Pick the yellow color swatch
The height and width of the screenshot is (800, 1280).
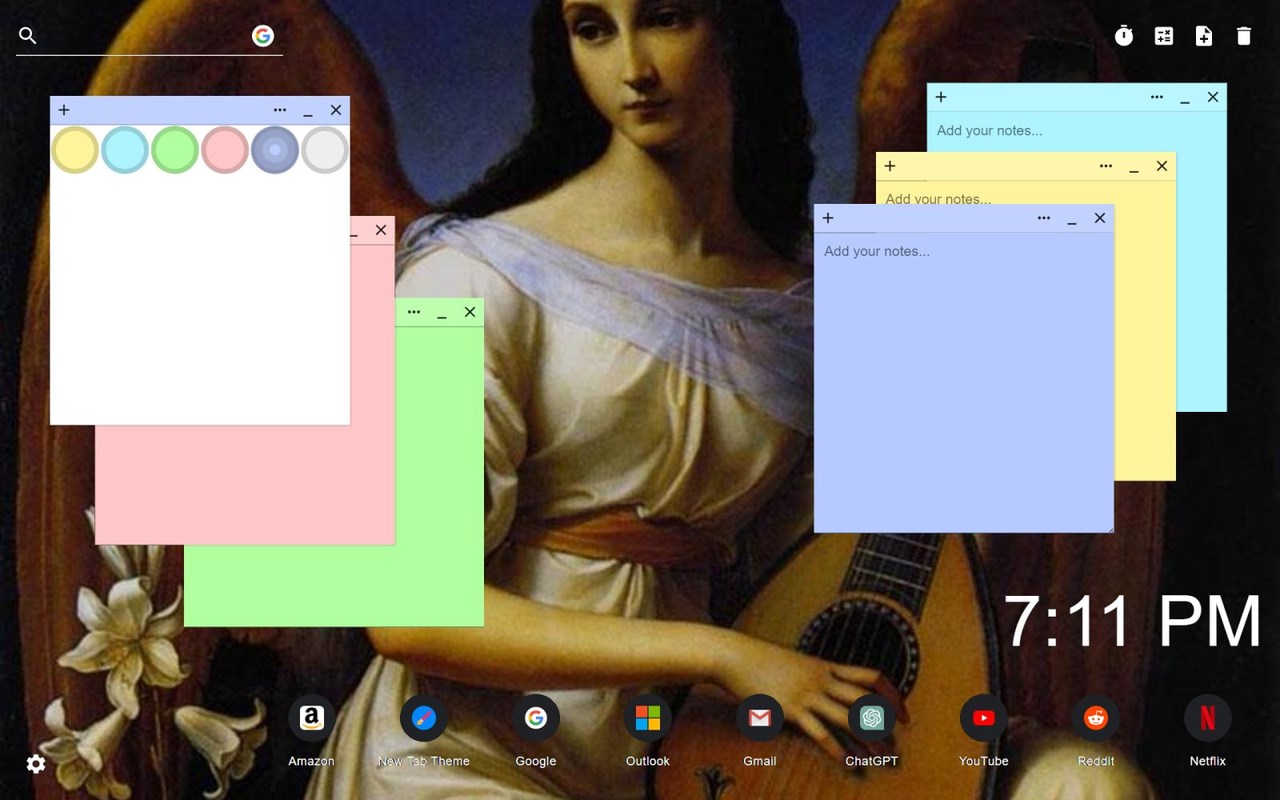(75, 150)
